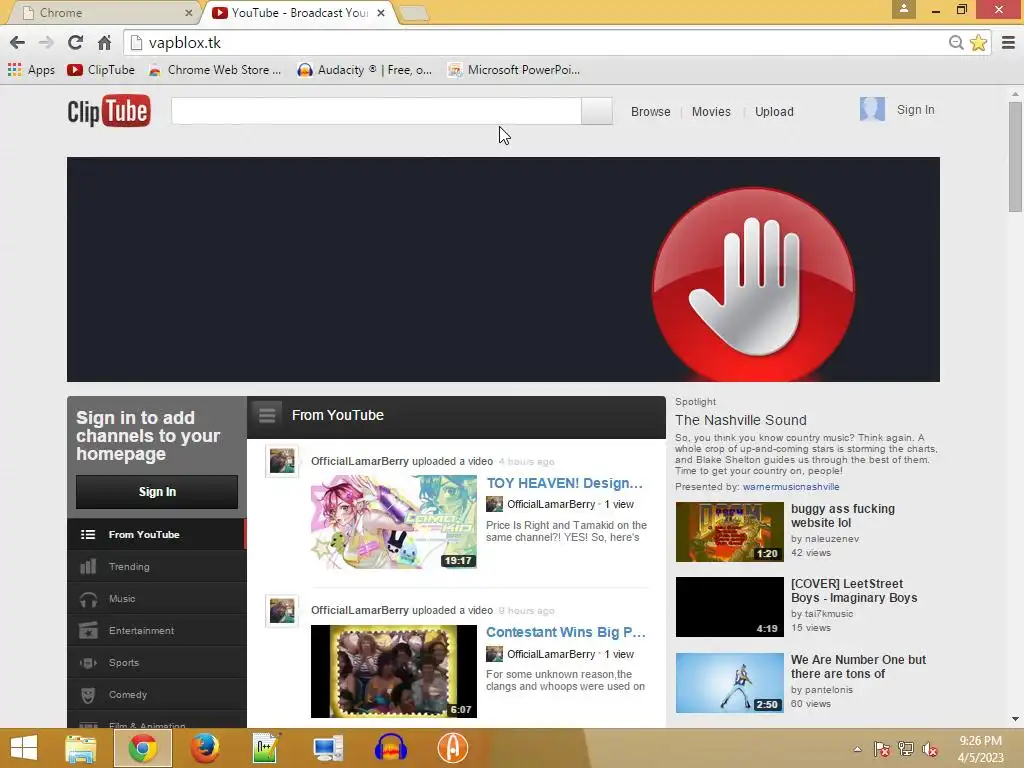Open the warnermusicnashville link

coord(791,487)
